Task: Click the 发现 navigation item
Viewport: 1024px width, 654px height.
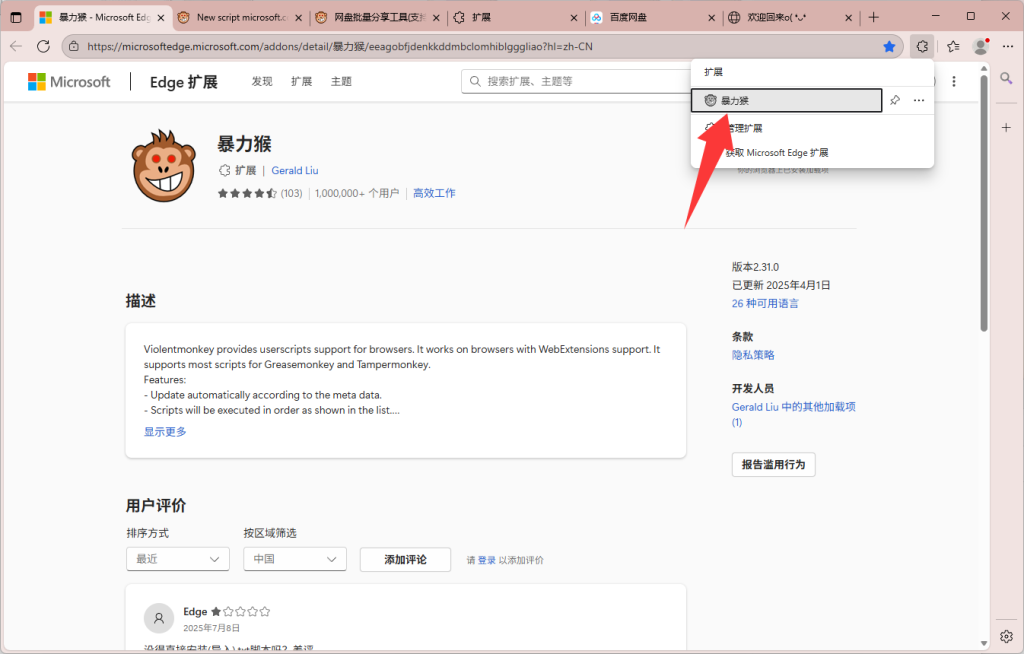Action: 261,81
